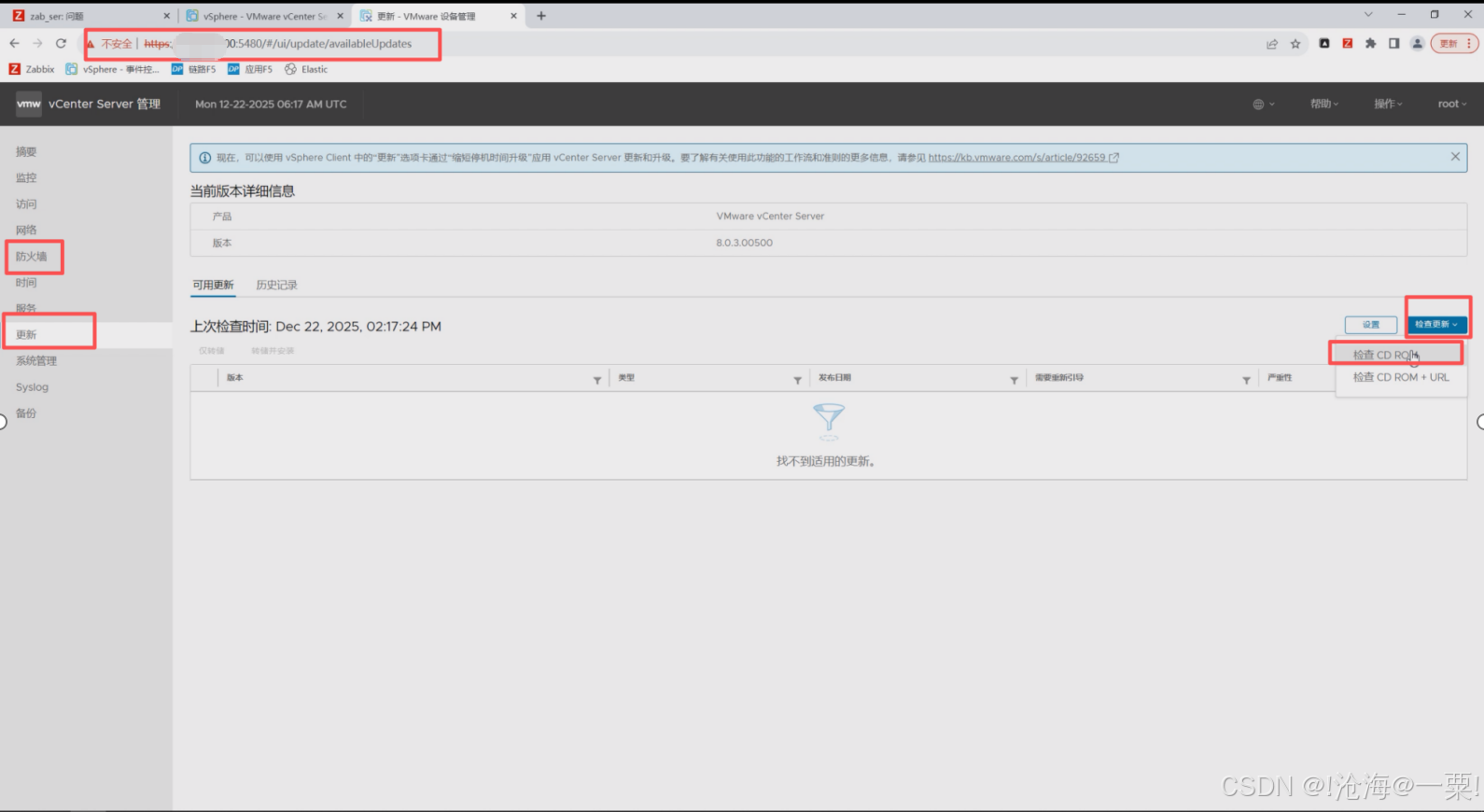Open the language globe dropdown
This screenshot has width=1484, height=812.
[x=1263, y=104]
